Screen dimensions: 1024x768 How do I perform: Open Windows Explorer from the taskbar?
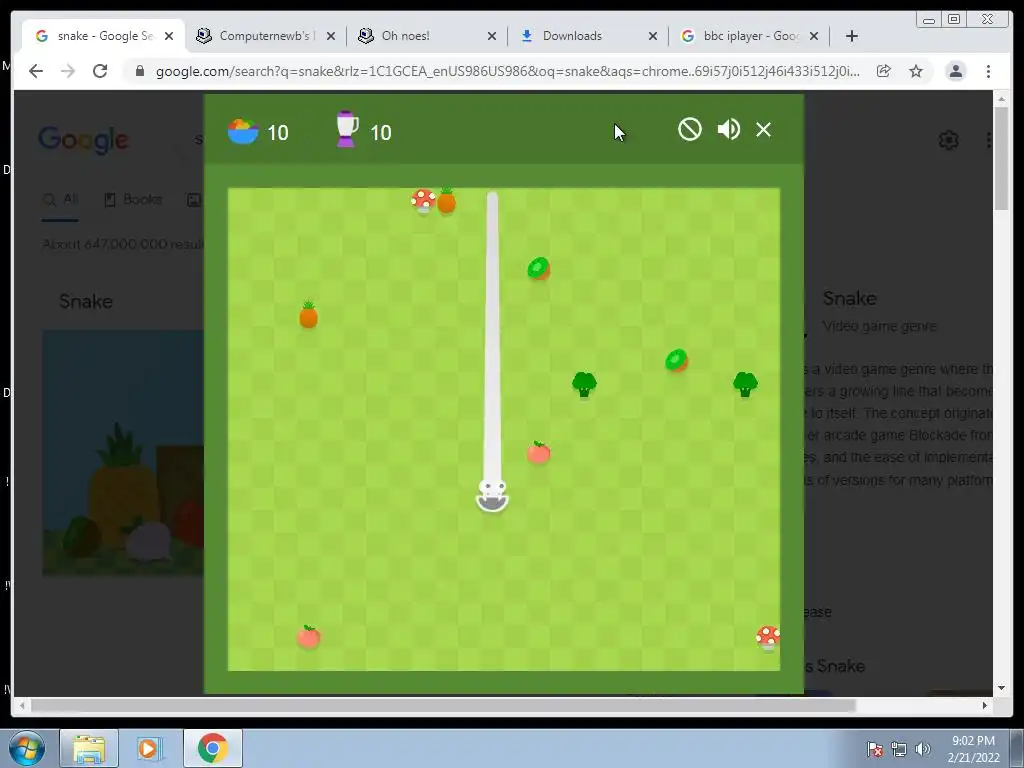click(89, 748)
